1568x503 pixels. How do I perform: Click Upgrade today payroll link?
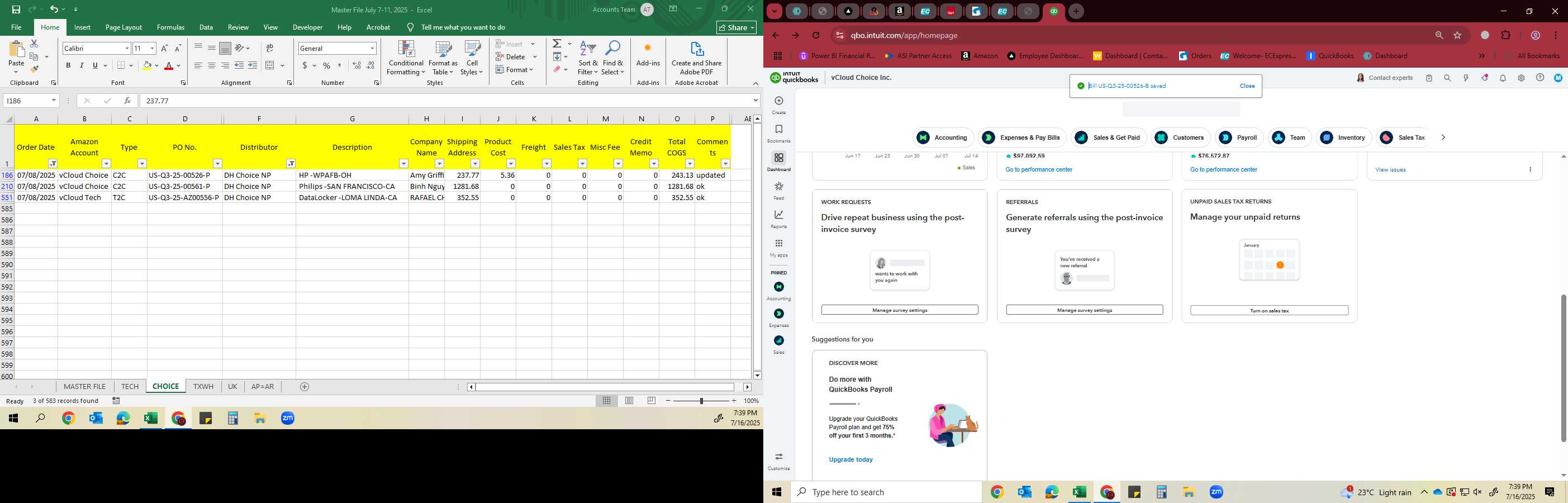pos(850,460)
